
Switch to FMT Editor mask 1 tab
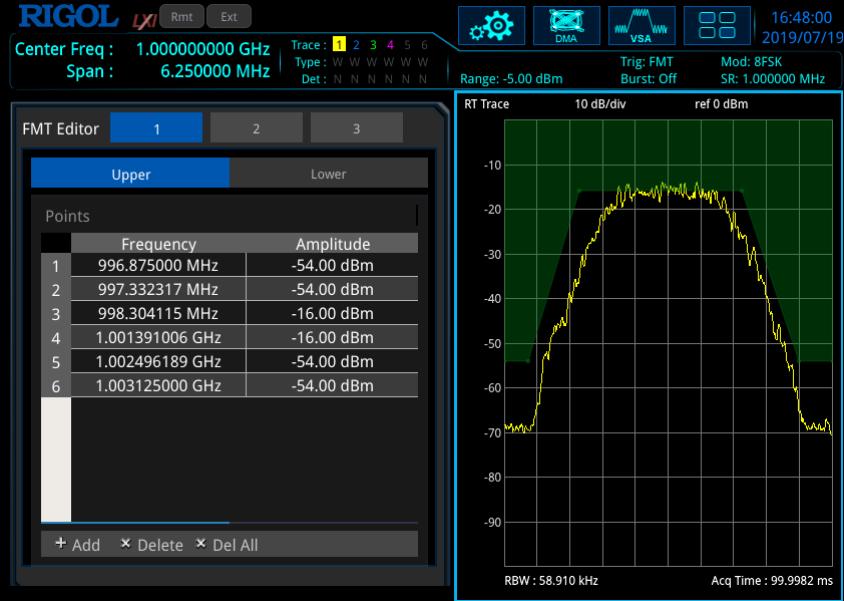click(157, 128)
